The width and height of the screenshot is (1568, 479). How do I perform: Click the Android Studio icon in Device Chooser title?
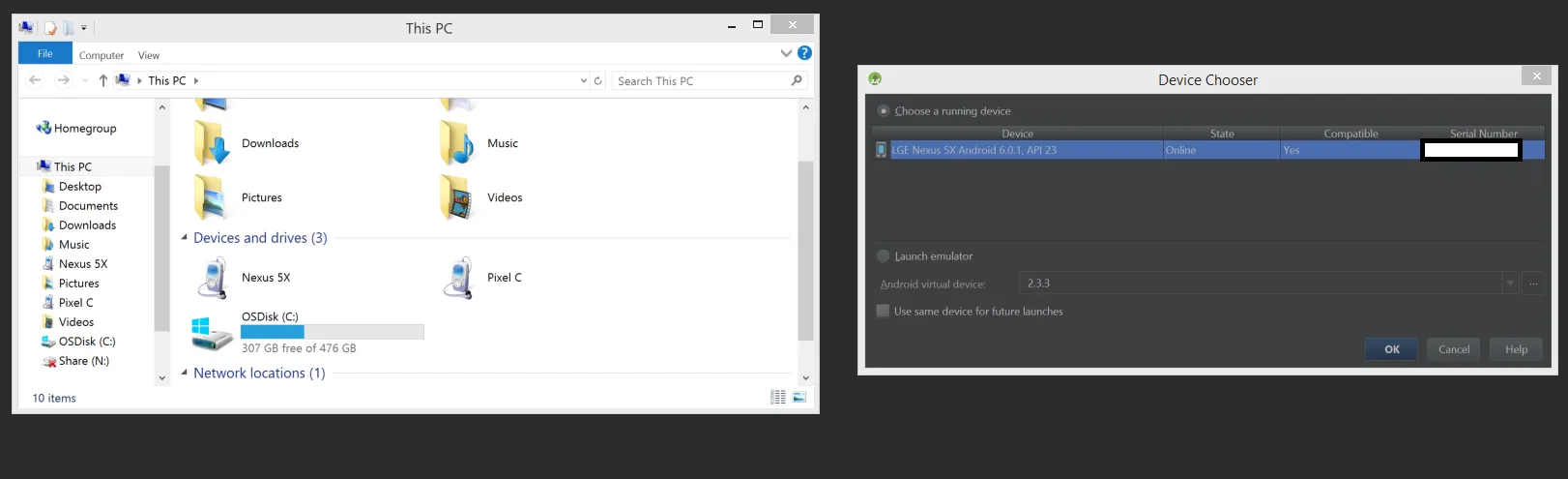pyautogui.click(x=875, y=78)
